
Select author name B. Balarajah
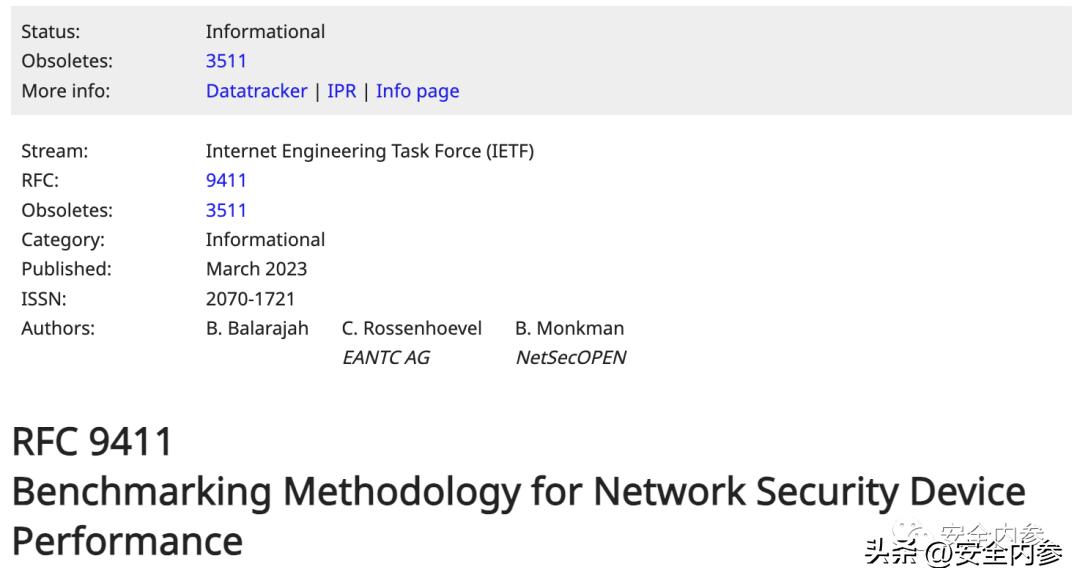(257, 328)
